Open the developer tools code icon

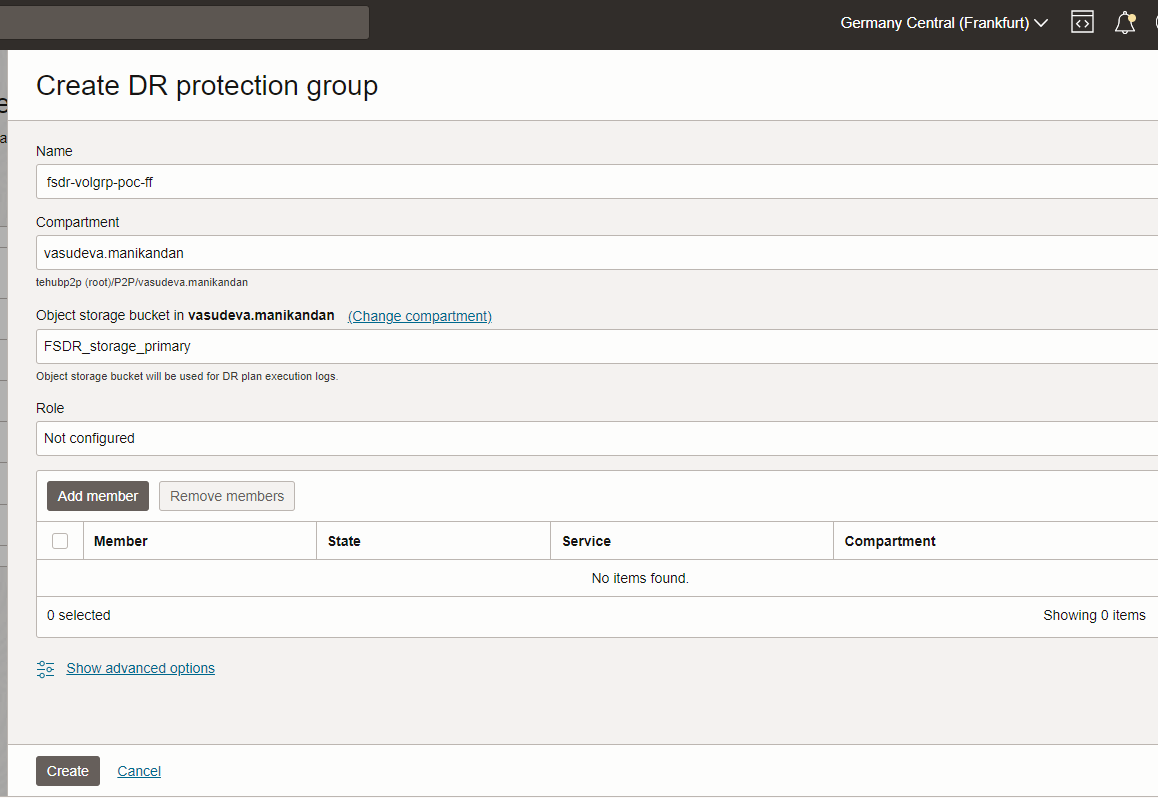[1082, 22]
